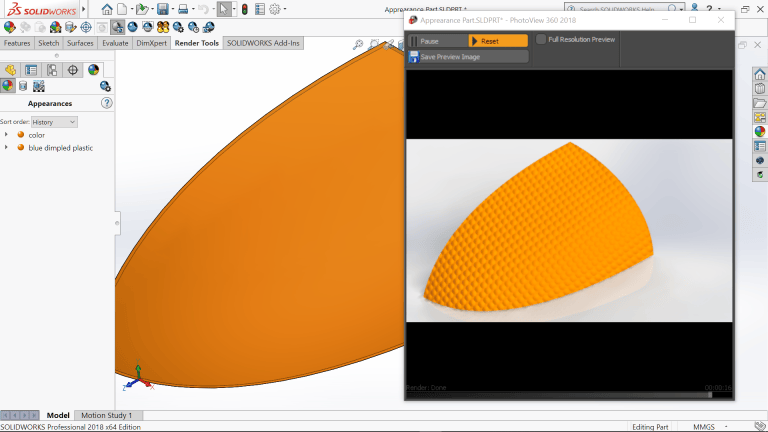Open the Sort order History dropdown
Viewport: 768px width, 432px height.
pyautogui.click(x=54, y=122)
